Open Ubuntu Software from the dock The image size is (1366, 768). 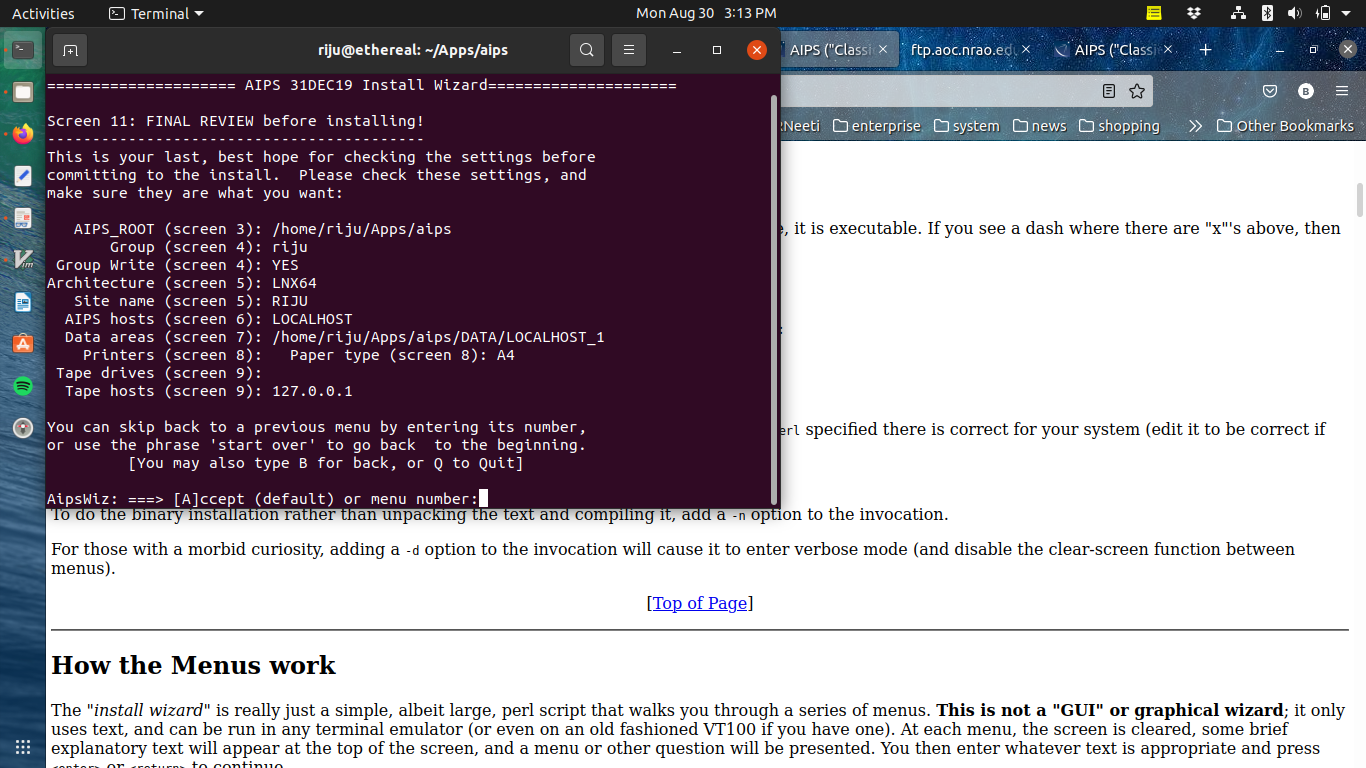22,344
